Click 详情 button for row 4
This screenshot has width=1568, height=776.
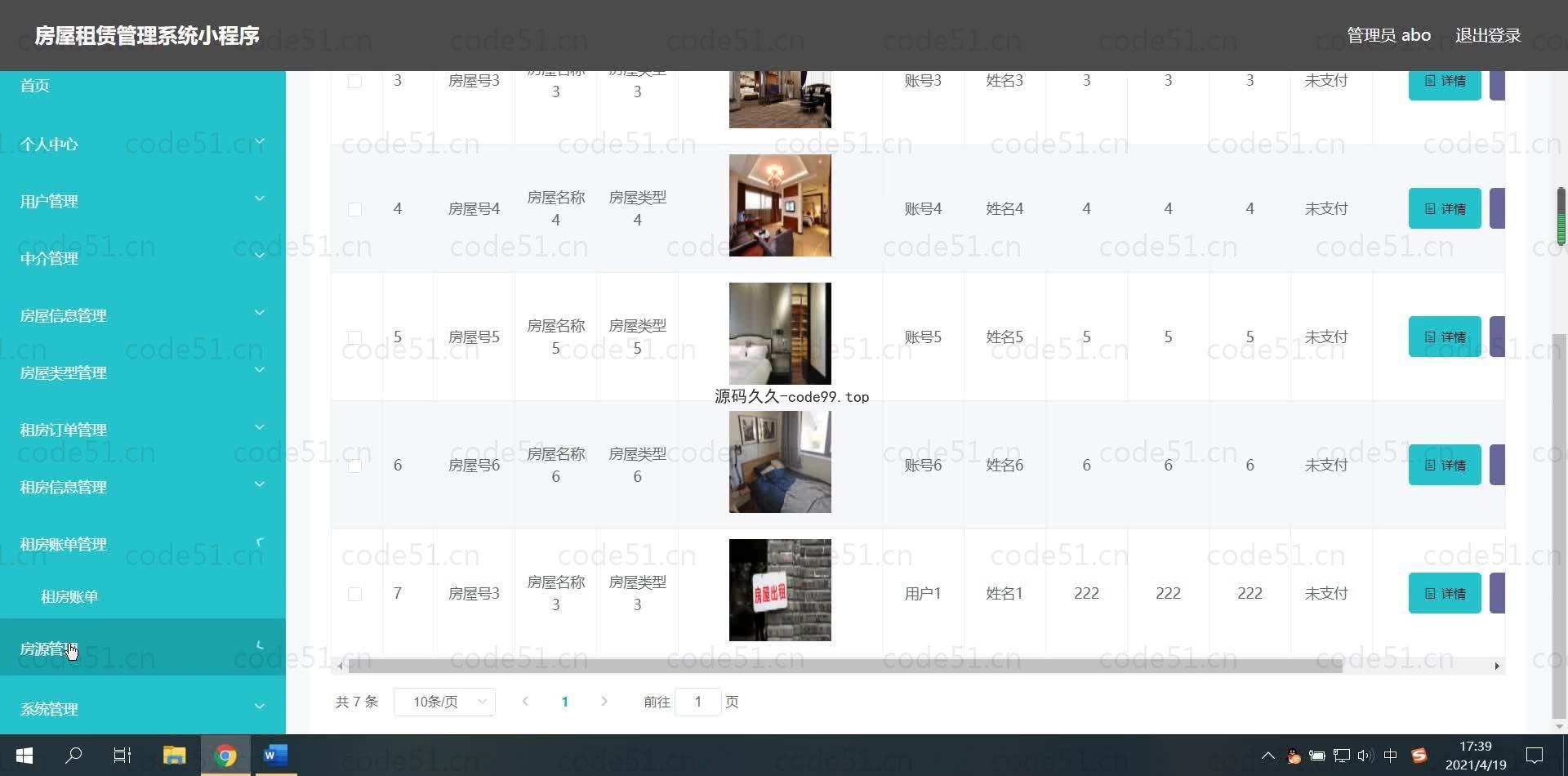tap(1445, 208)
